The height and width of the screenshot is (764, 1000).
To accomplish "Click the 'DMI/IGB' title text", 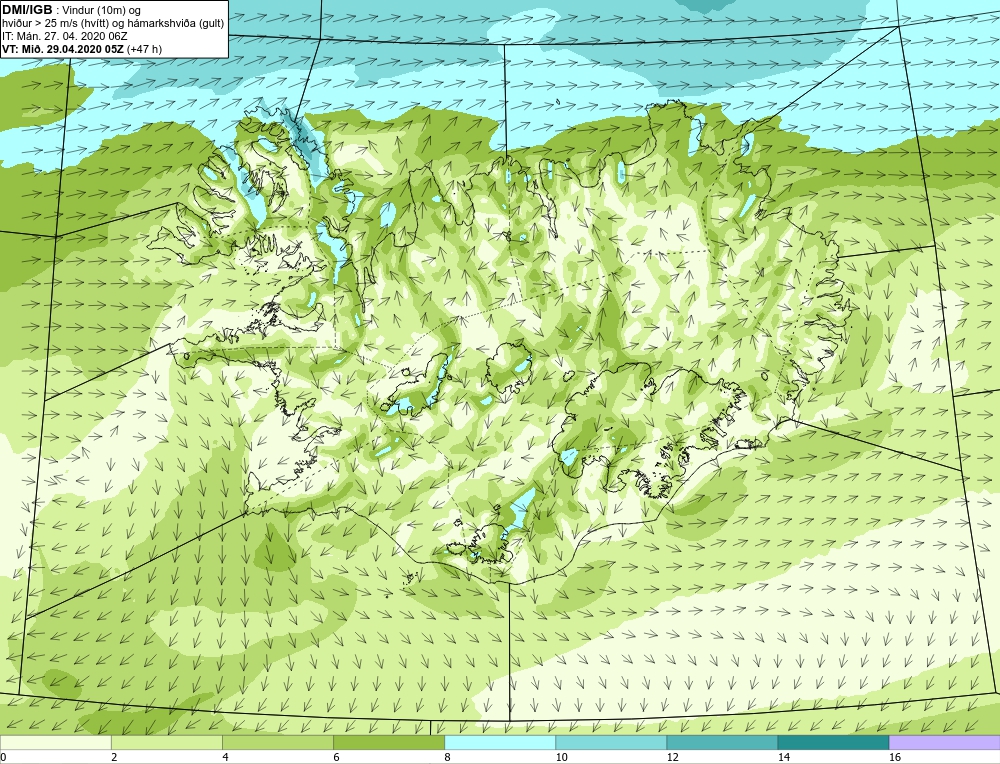I will click(27, 10).
